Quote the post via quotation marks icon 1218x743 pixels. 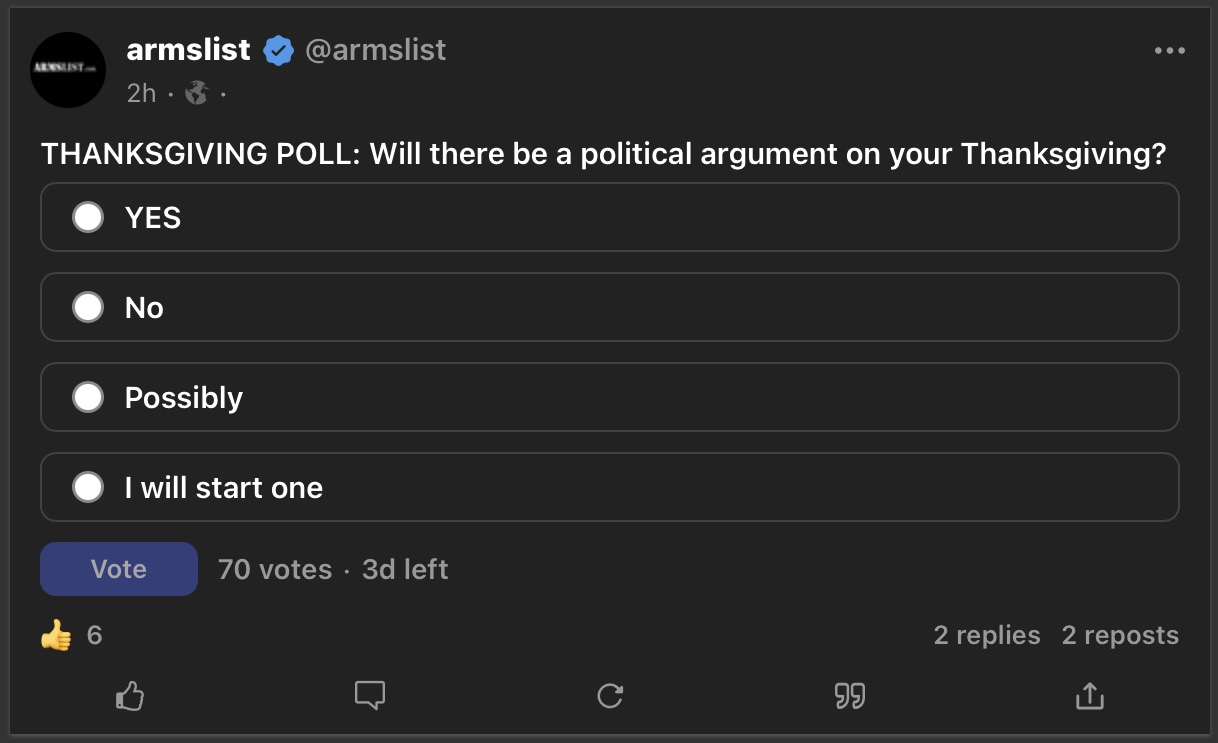point(850,696)
